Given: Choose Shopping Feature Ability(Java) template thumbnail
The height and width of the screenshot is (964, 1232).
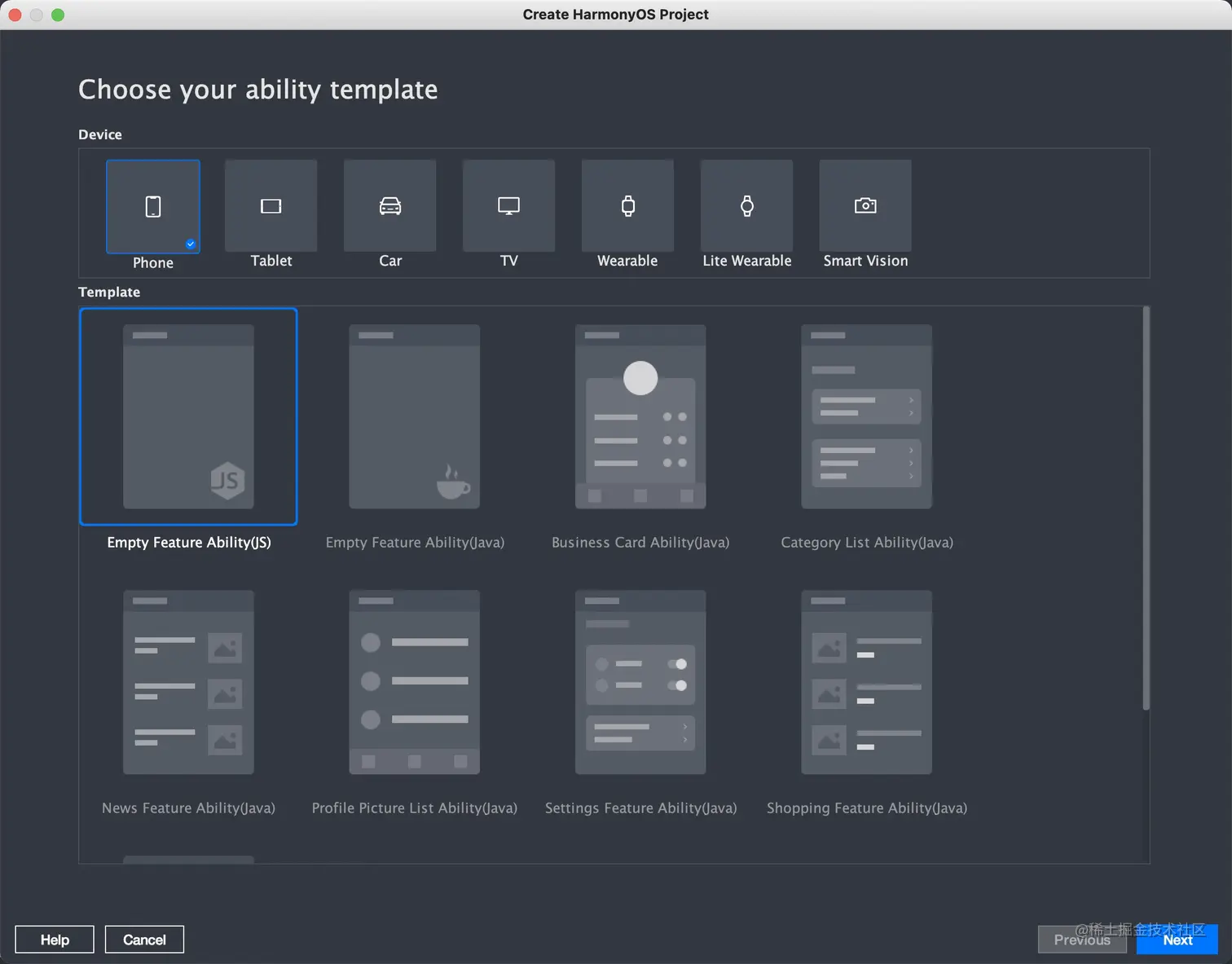Looking at the screenshot, I should tap(867, 682).
